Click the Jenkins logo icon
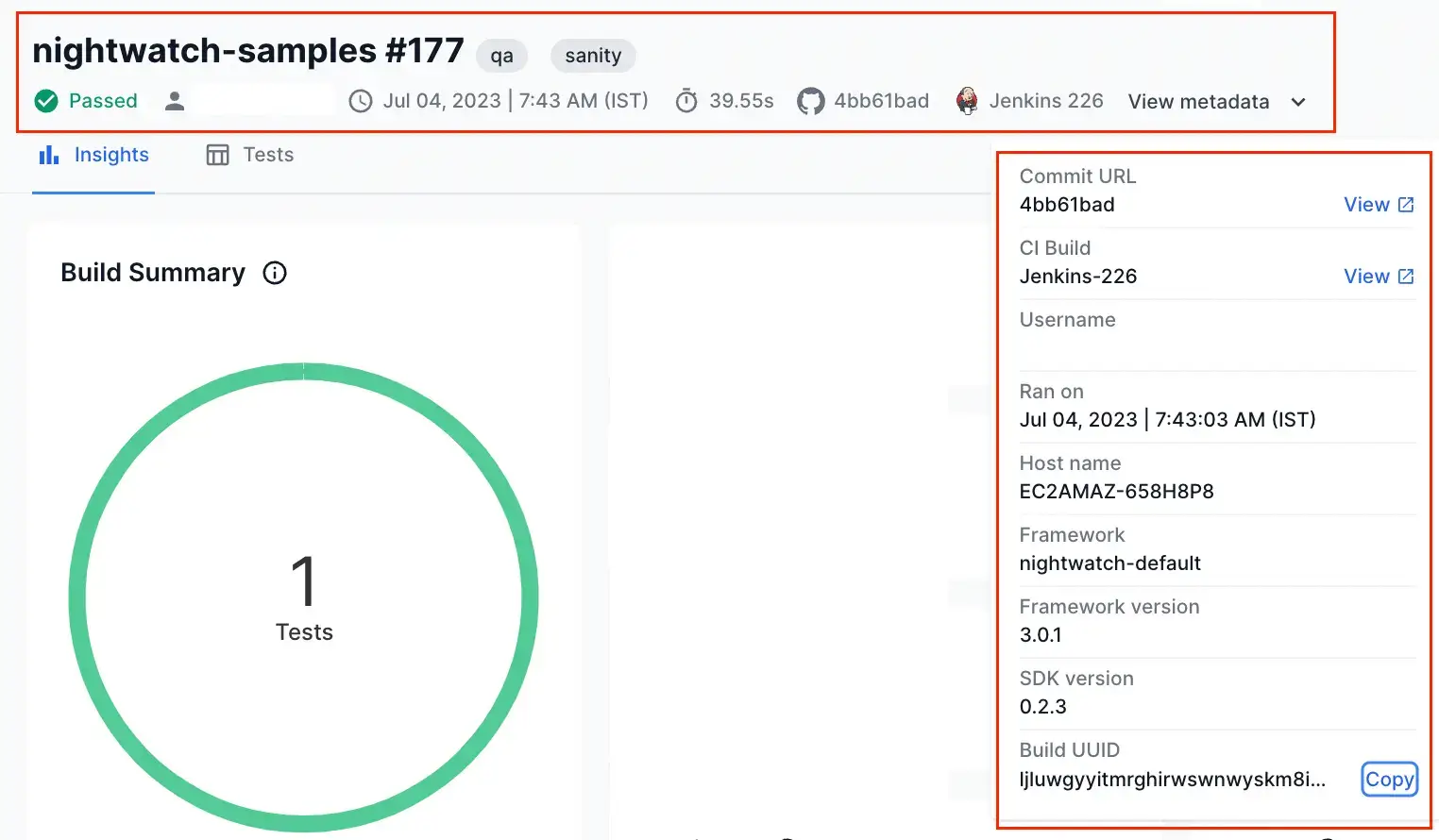The height and width of the screenshot is (840, 1439). pyautogui.click(x=967, y=101)
